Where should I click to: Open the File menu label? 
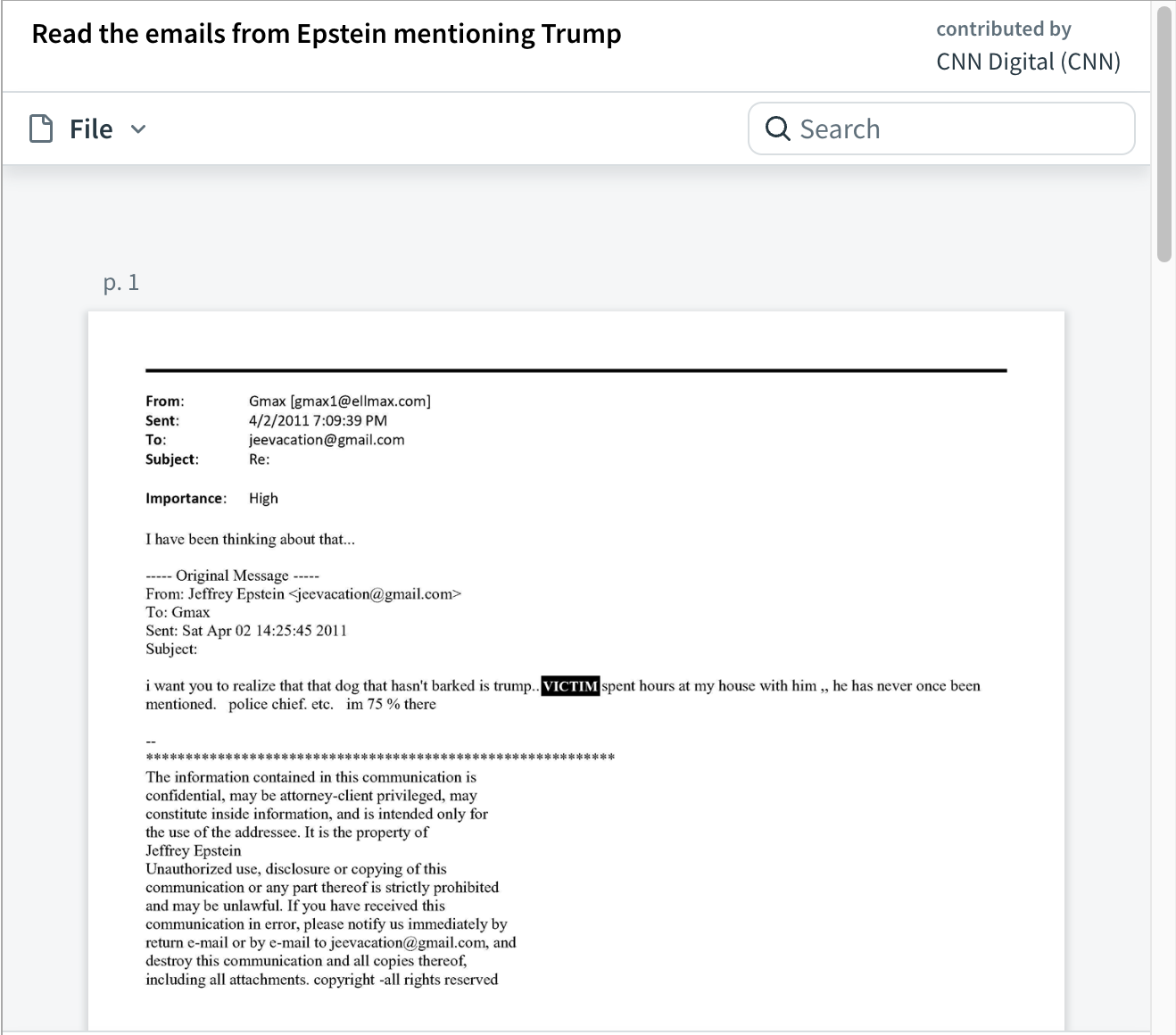(91, 129)
